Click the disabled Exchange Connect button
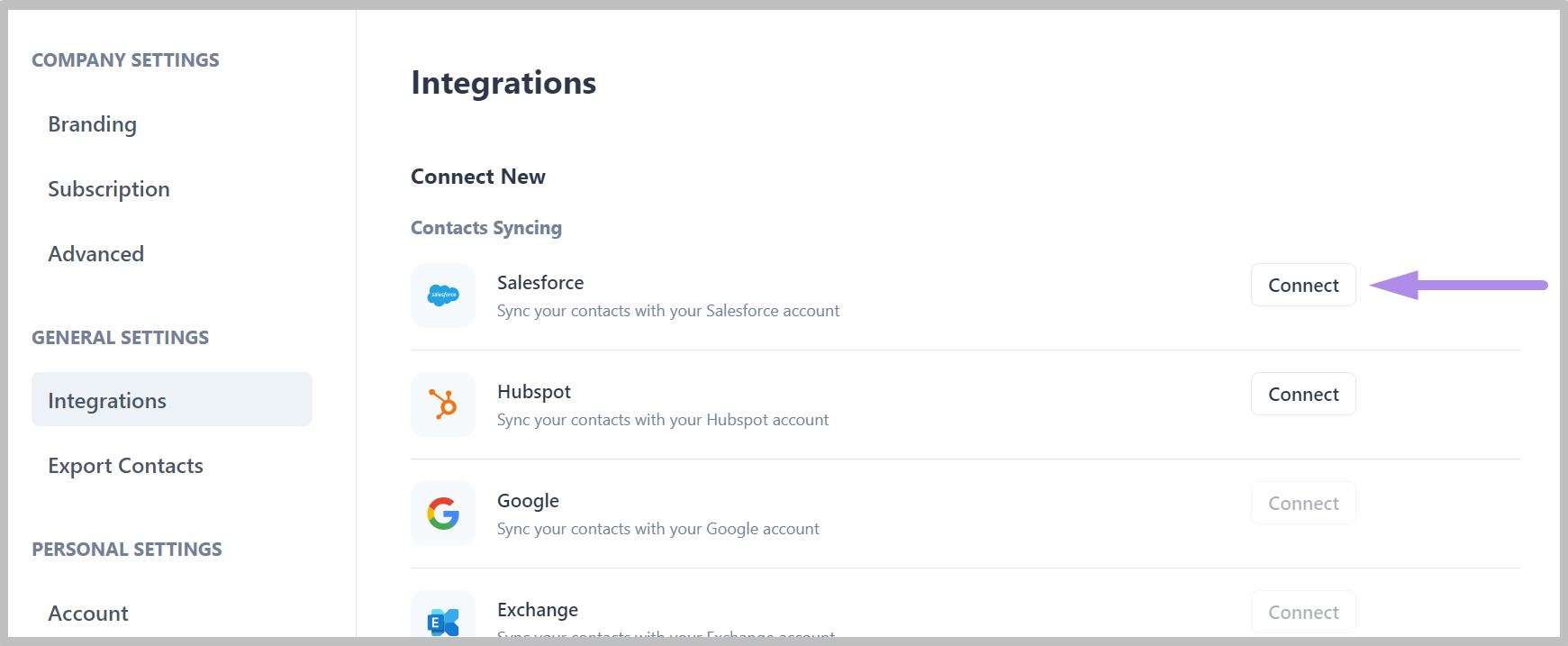The height and width of the screenshot is (646, 1568). (1303, 613)
